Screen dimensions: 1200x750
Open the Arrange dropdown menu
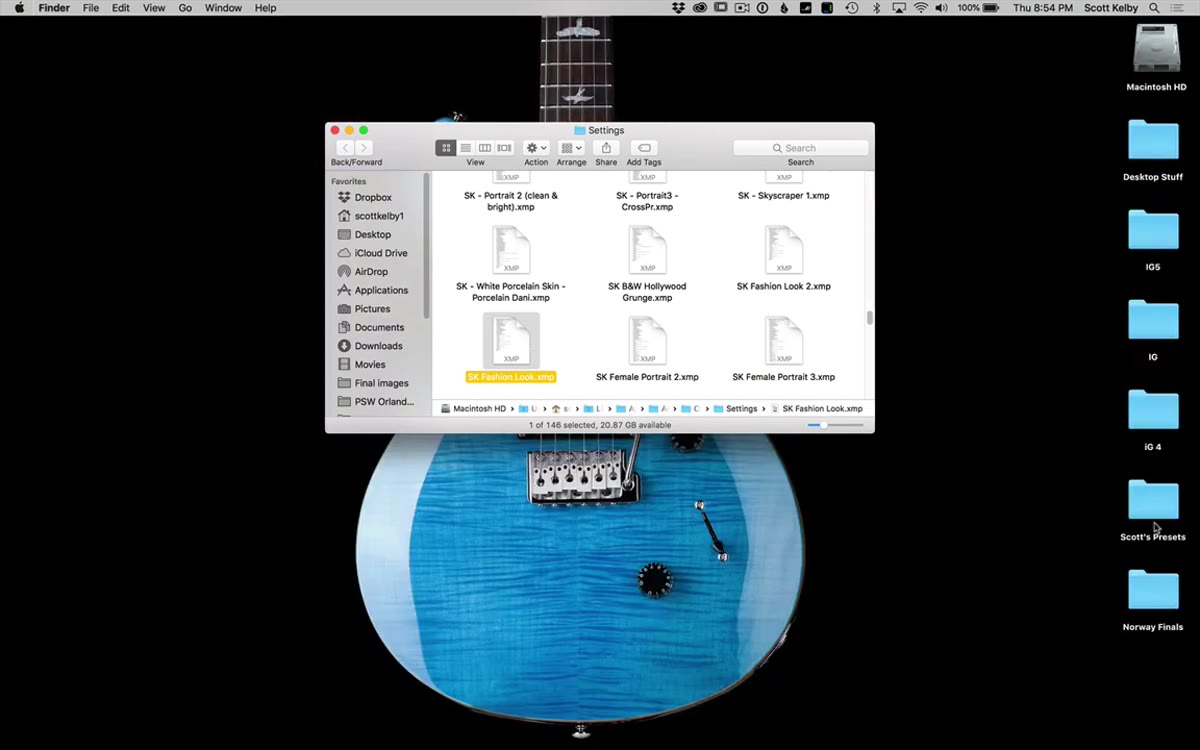571,148
